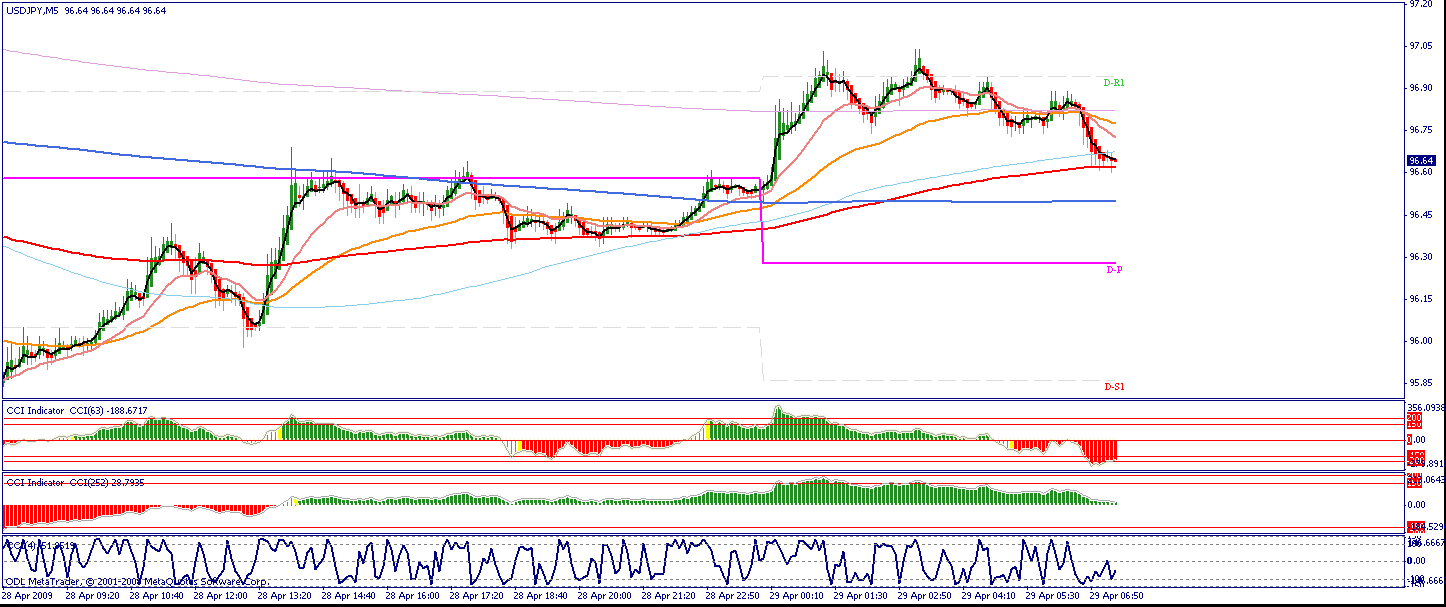Click the 96.75 price axis label
Screen dimensions: 1446x607
pyautogui.click(x=1420, y=130)
